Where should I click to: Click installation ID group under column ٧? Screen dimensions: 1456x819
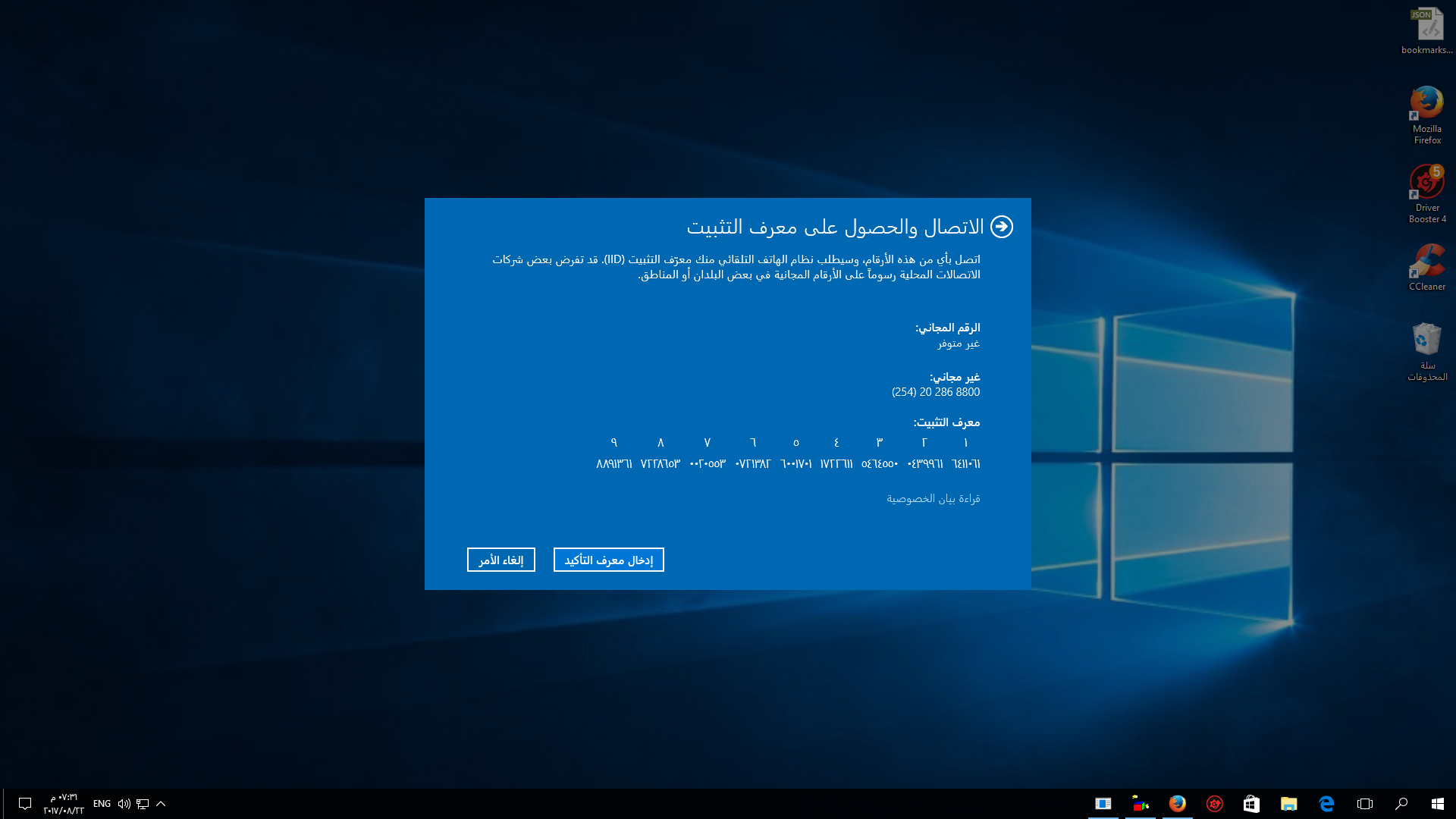point(708,464)
